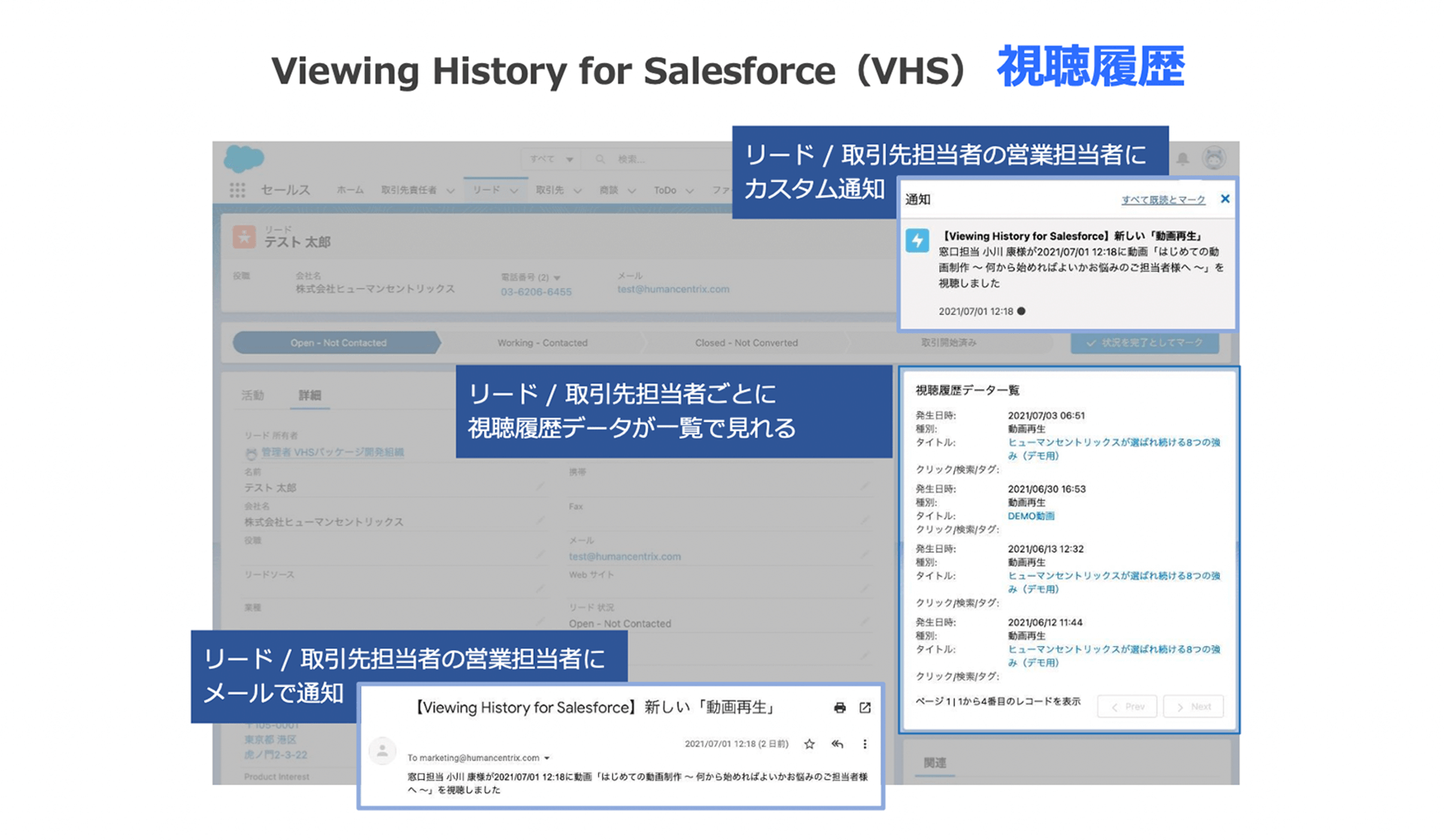
Task: Click phone number 03-6206-6455
Action: pos(536,292)
